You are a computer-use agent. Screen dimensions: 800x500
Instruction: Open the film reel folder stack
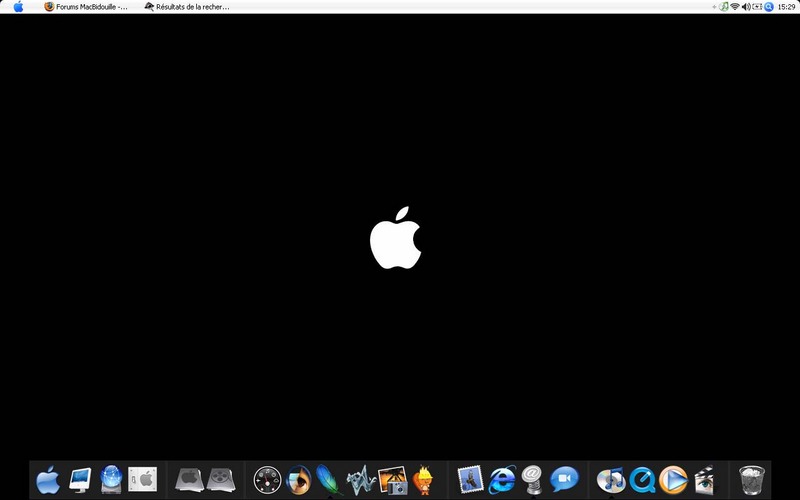(x=221, y=480)
